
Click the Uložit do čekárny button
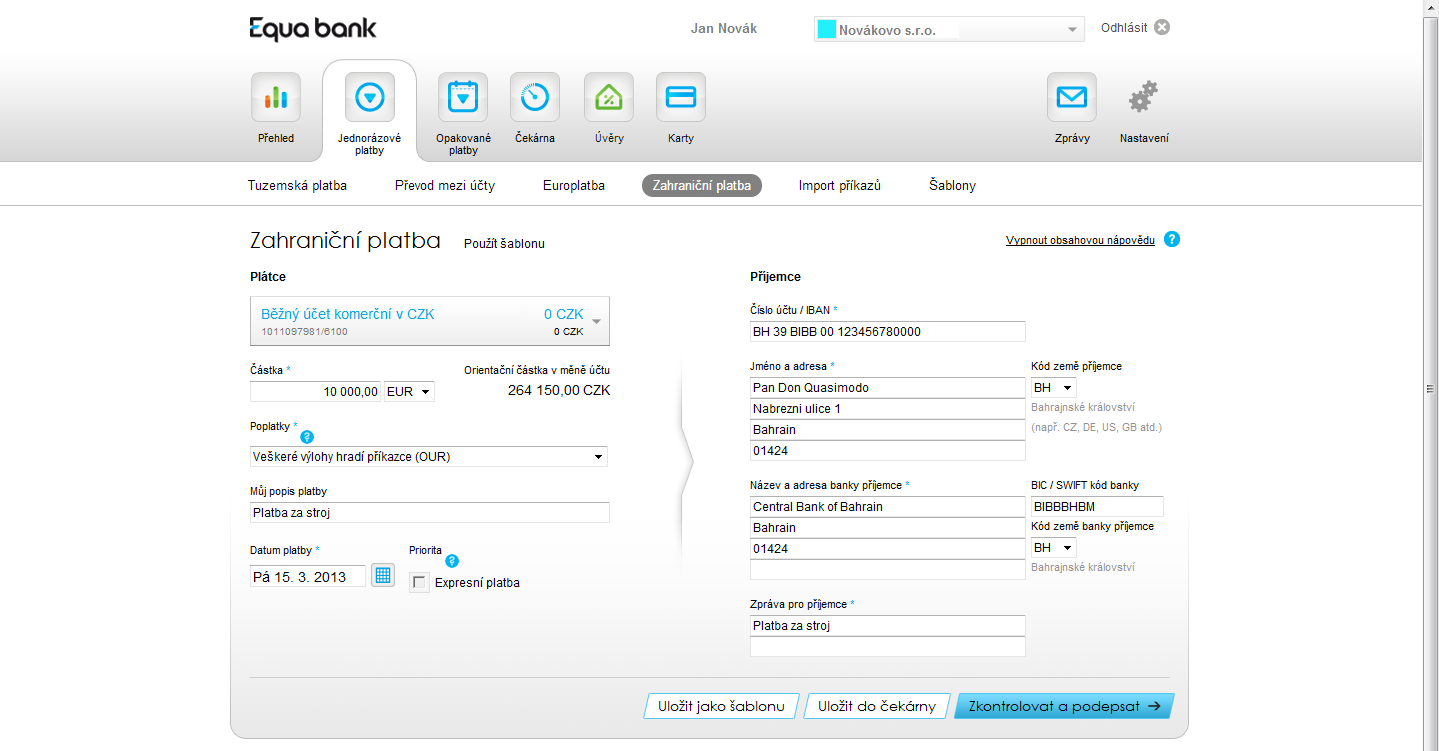point(877,706)
